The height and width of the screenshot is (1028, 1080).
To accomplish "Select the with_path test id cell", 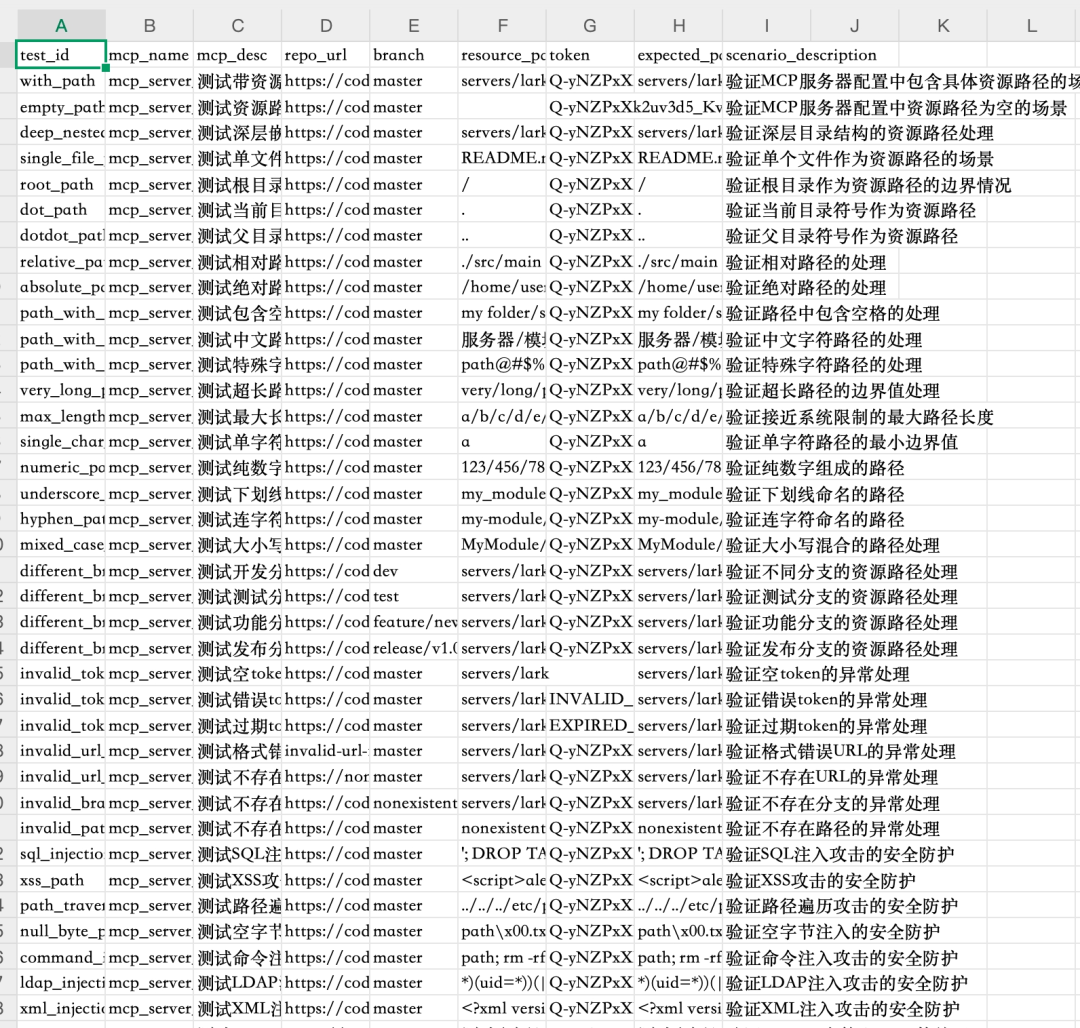I will click(61, 81).
